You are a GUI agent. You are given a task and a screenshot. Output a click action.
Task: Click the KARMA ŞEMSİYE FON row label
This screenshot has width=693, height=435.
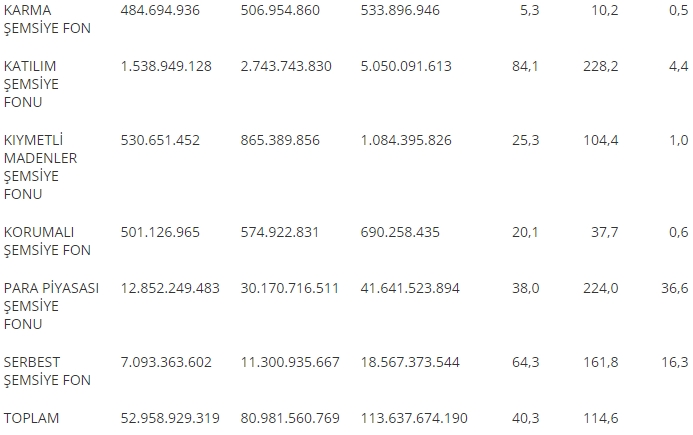coord(47,19)
